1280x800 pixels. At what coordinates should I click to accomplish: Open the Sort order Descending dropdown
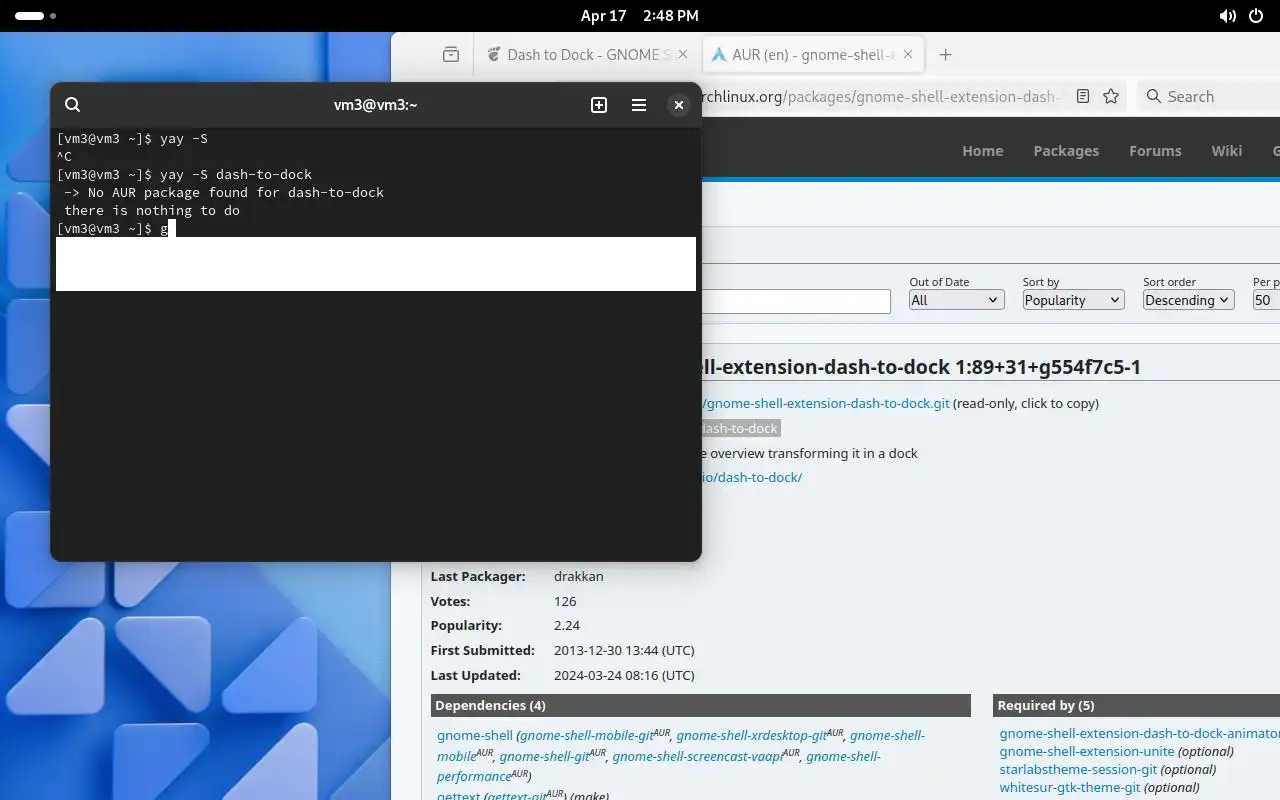pyautogui.click(x=1189, y=300)
